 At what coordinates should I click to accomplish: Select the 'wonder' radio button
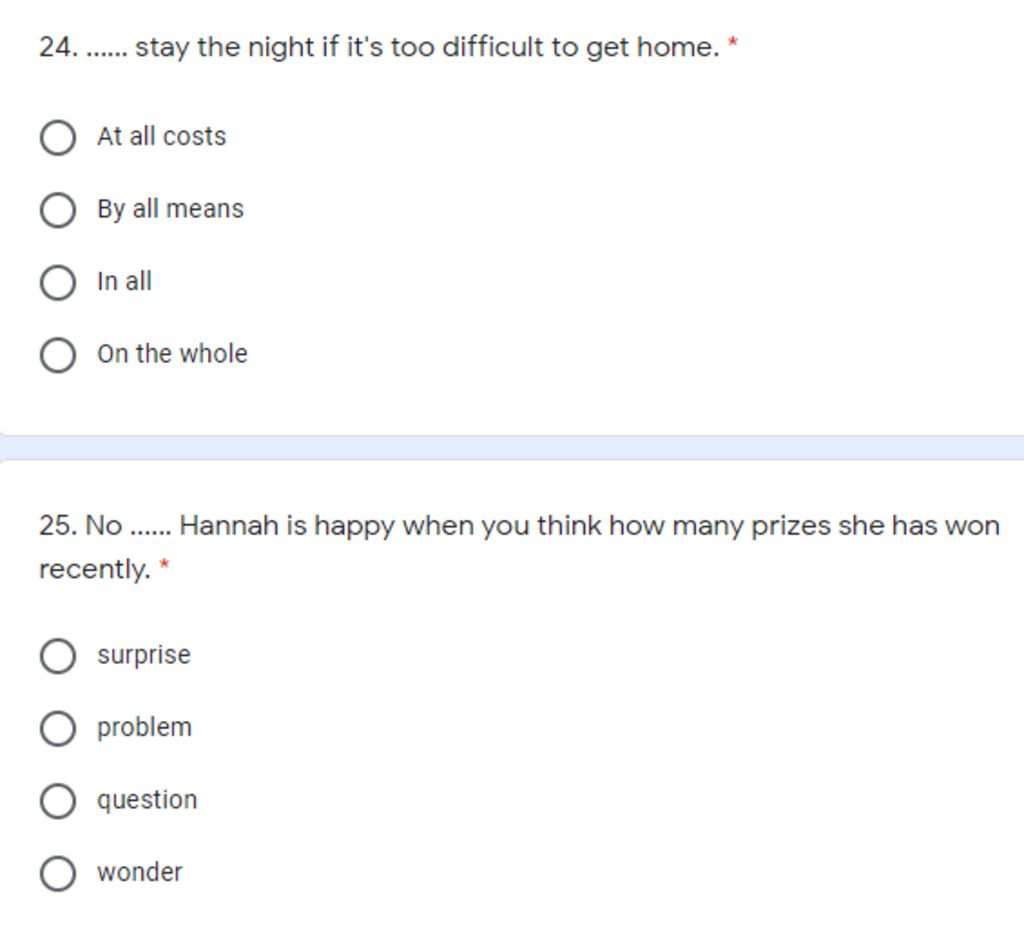click(x=57, y=873)
